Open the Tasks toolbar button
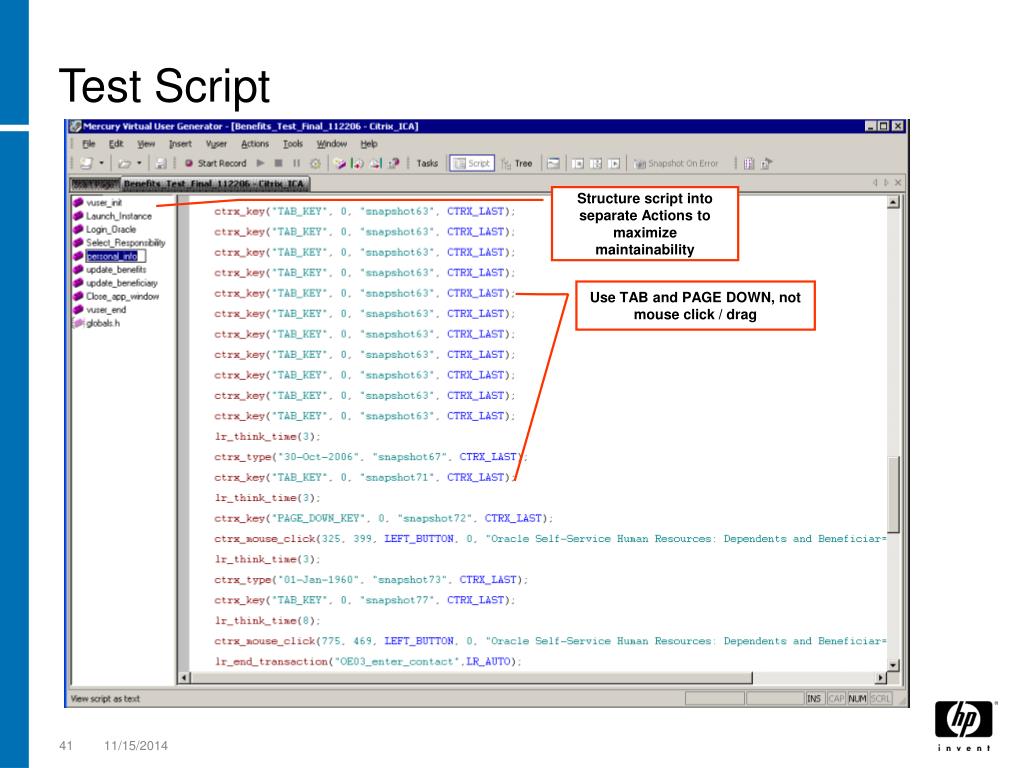The image size is (1024, 768). 427,163
